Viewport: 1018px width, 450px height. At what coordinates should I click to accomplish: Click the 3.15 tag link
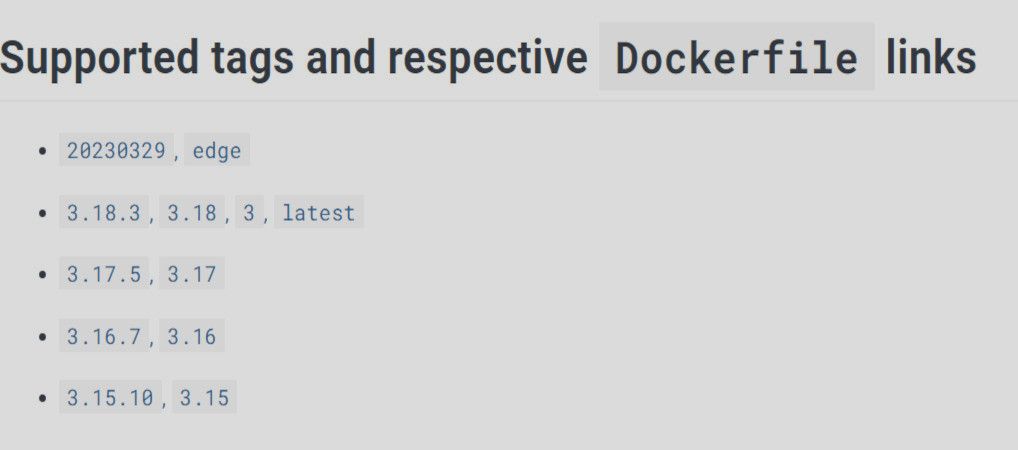204,398
